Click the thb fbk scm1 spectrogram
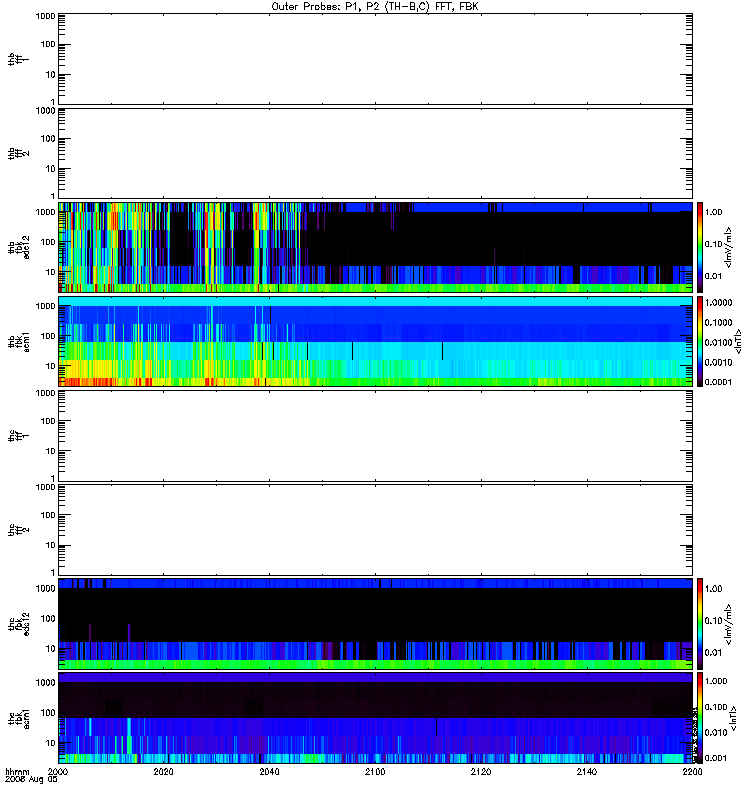 pos(375,341)
